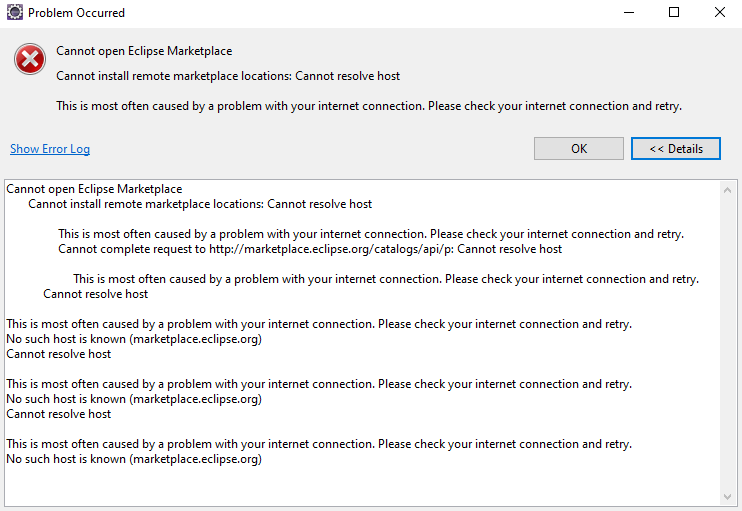Image resolution: width=742 pixels, height=511 pixels.
Task: Click the 'Problem Occurred' title bar text
Action: [77, 13]
